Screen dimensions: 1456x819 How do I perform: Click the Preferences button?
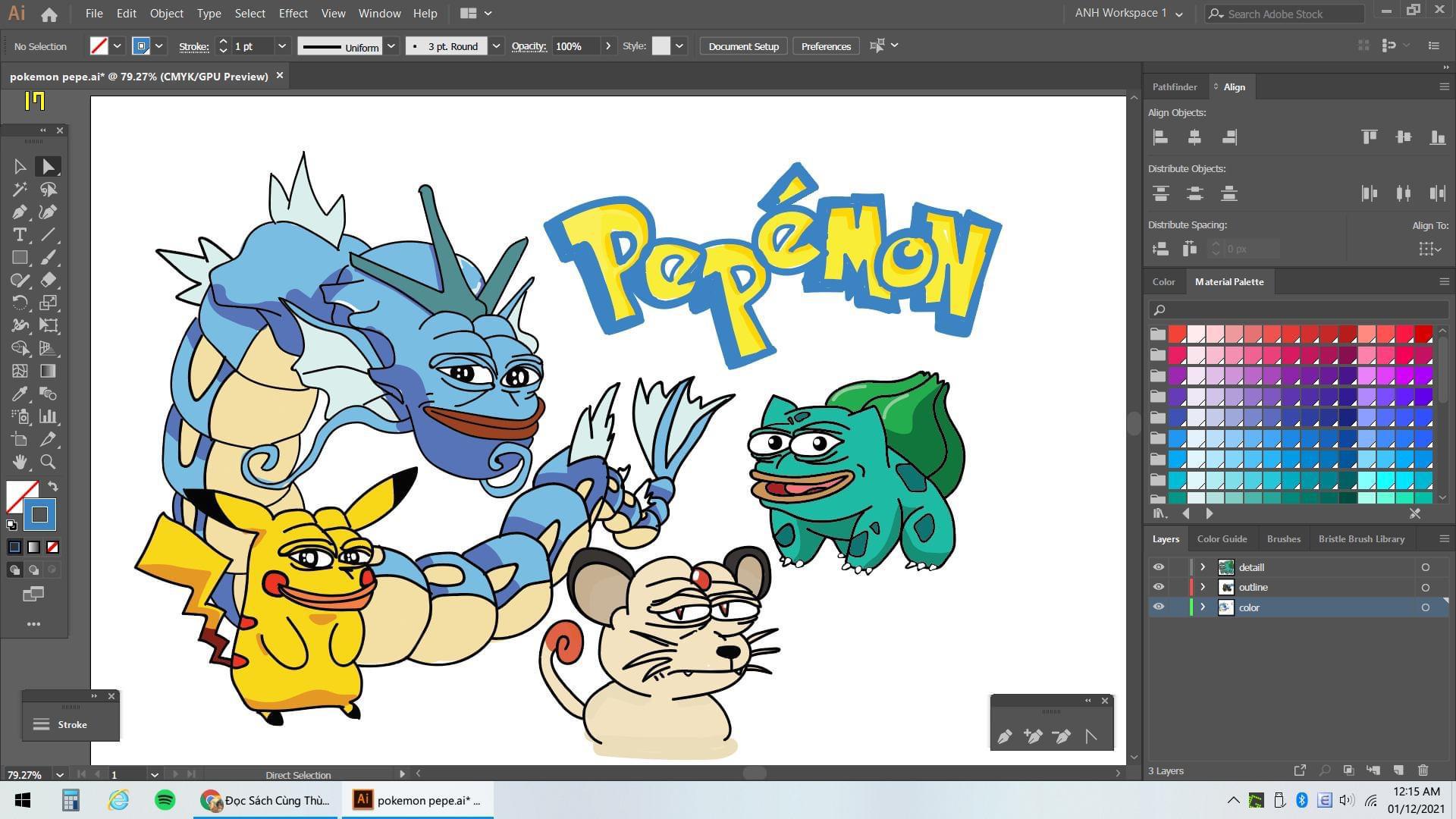click(826, 46)
